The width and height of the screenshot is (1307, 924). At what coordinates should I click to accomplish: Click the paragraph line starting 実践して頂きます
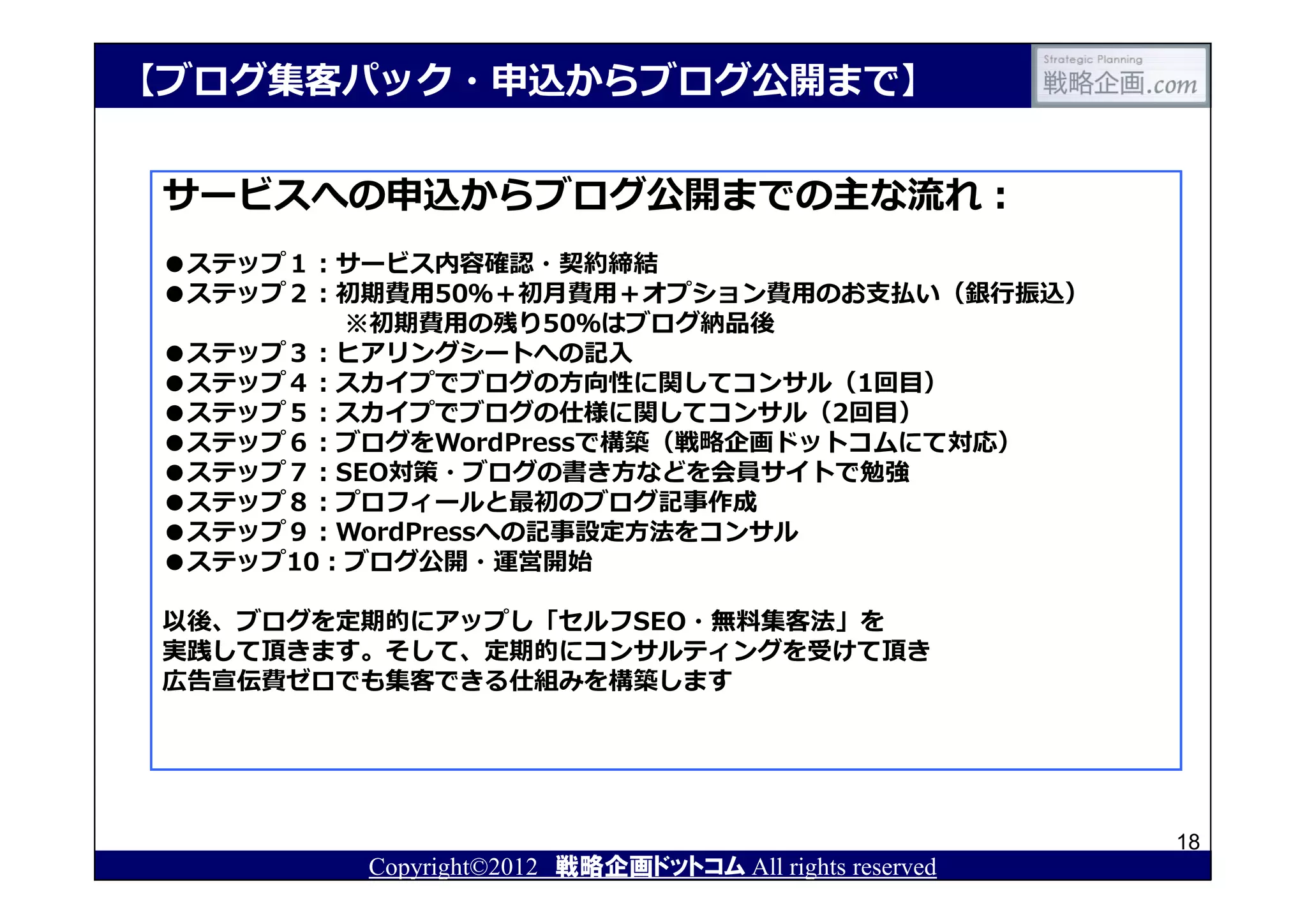(546, 651)
